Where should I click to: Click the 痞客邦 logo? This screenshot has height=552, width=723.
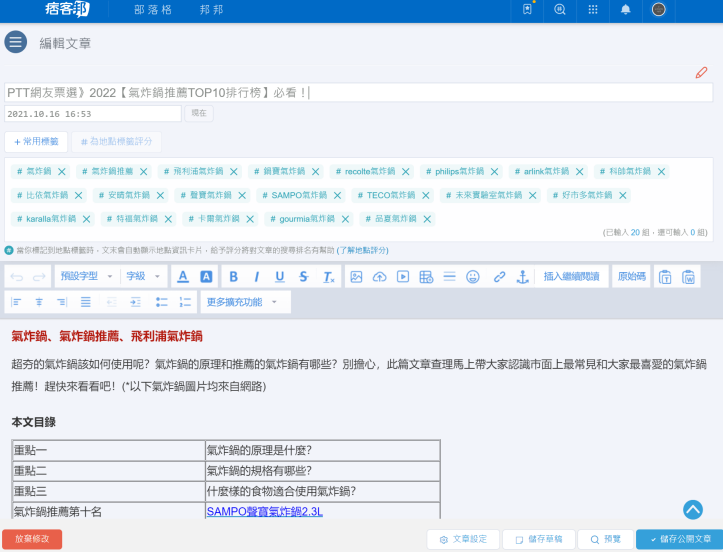pyautogui.click(x=67, y=9)
